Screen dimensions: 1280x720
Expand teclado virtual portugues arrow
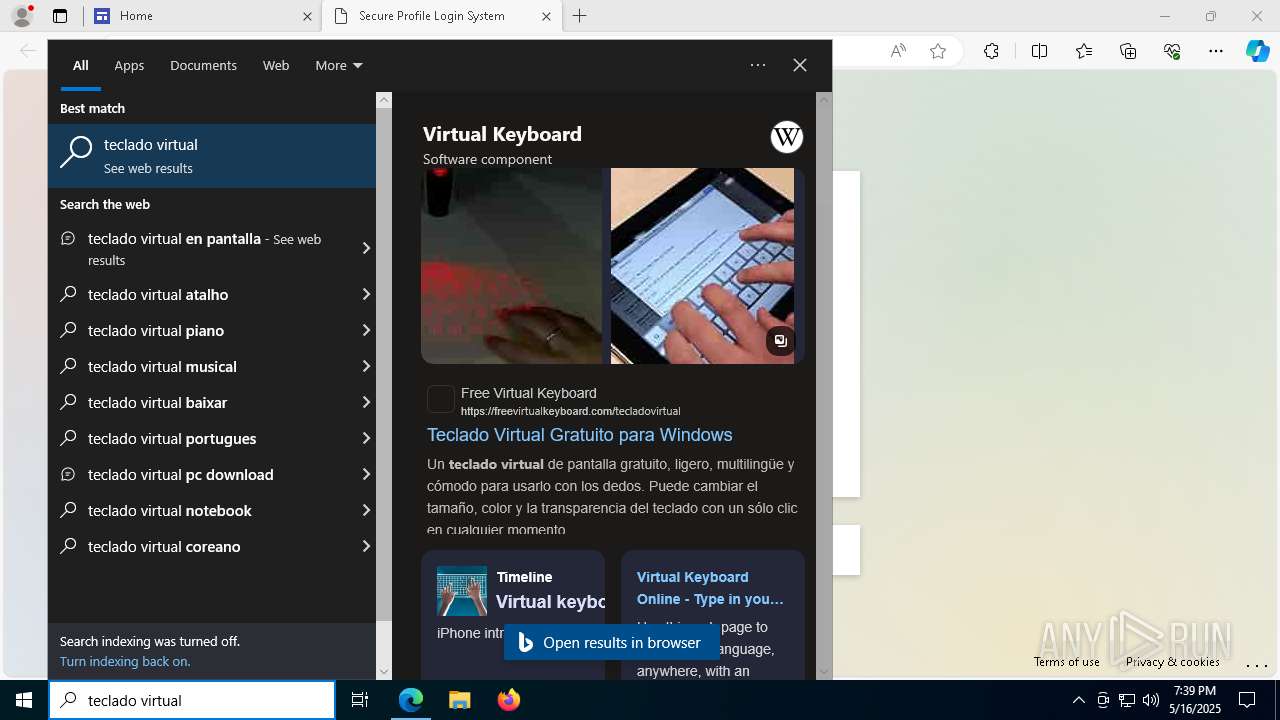tap(365, 438)
